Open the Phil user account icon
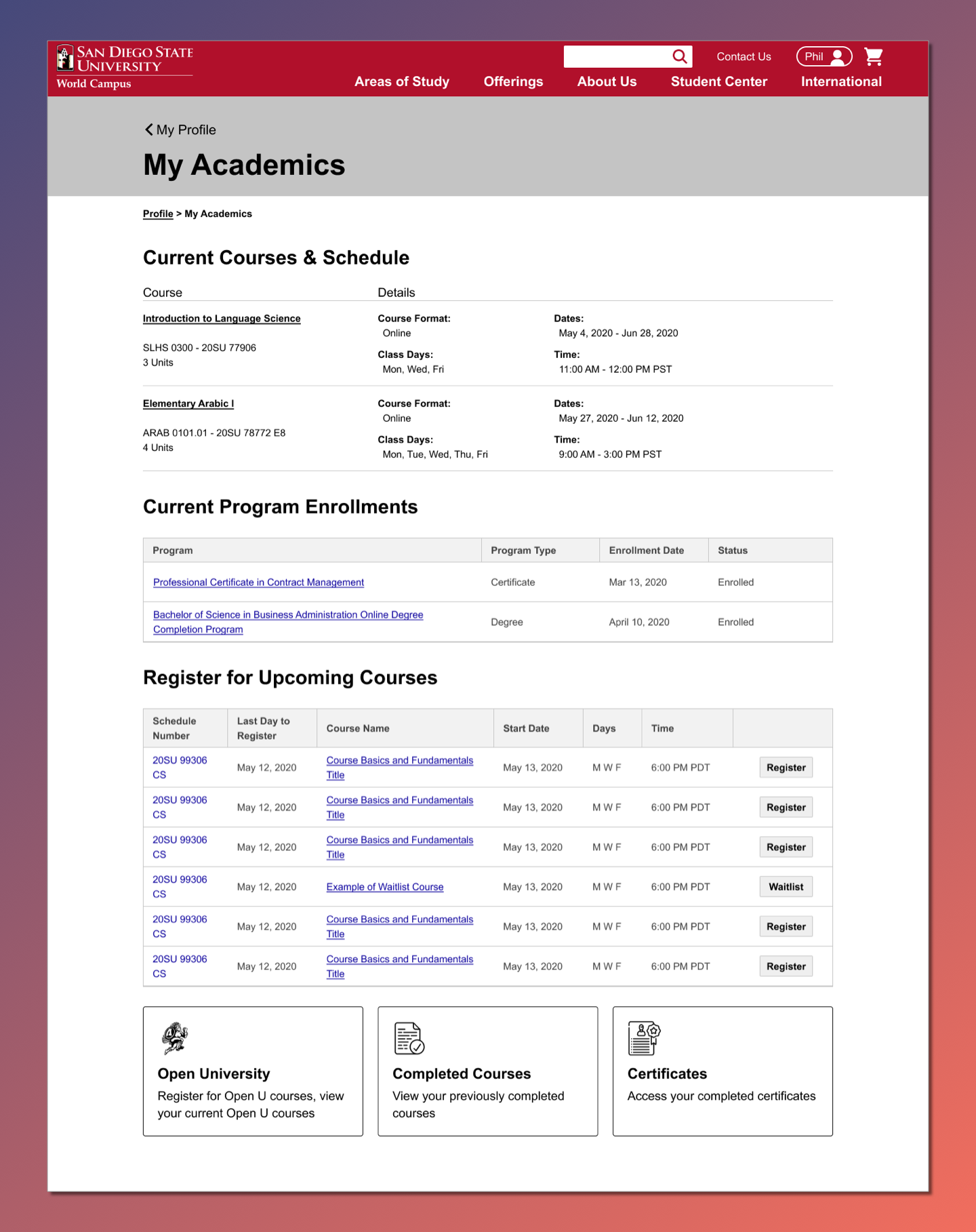 click(824, 56)
